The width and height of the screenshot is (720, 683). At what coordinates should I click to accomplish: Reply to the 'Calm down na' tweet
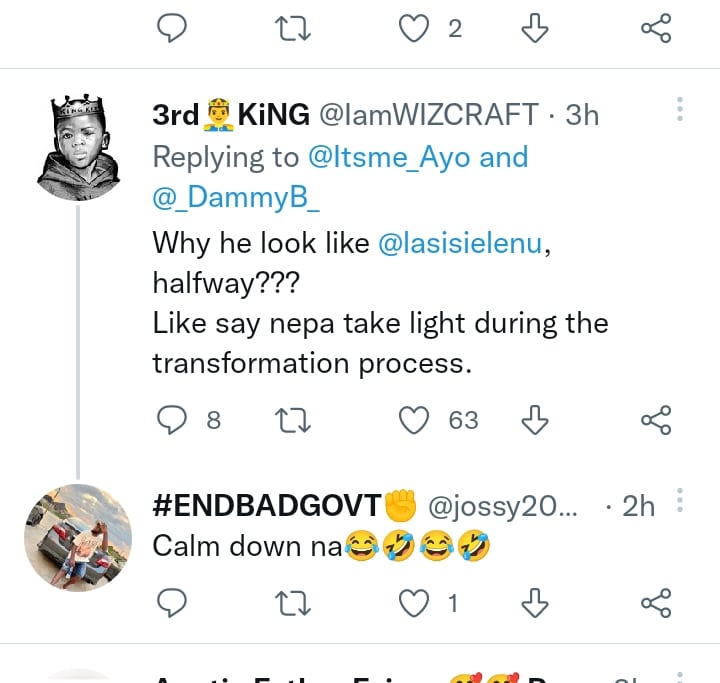click(174, 602)
